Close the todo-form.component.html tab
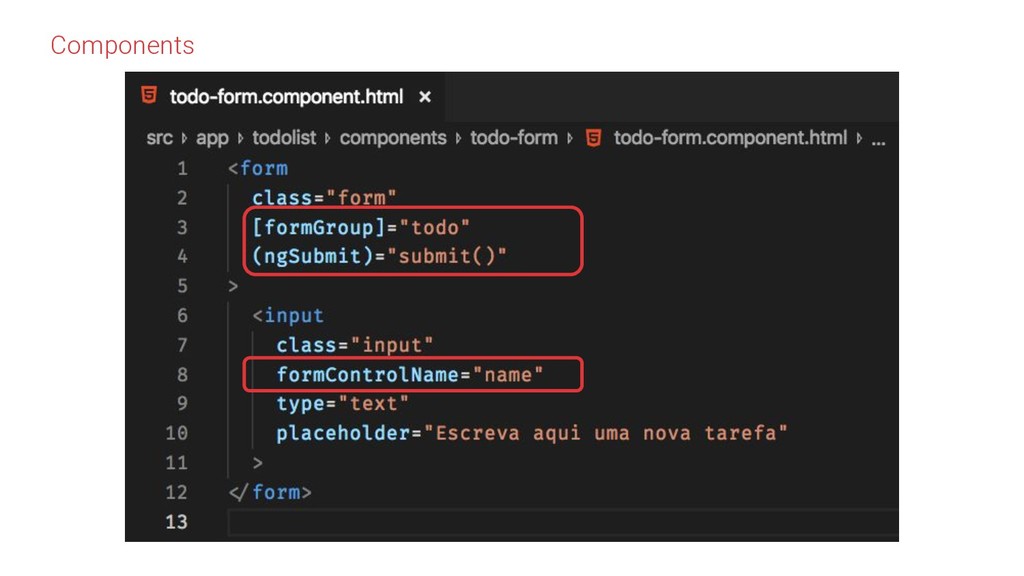Viewport: 1024px width, 576px height. pos(425,97)
